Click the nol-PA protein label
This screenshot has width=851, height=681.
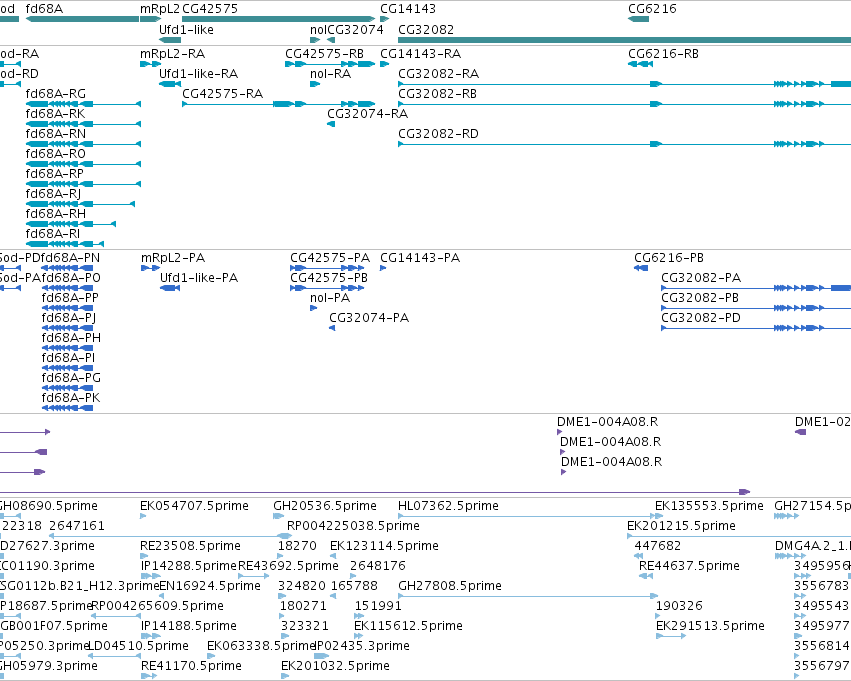330,298
